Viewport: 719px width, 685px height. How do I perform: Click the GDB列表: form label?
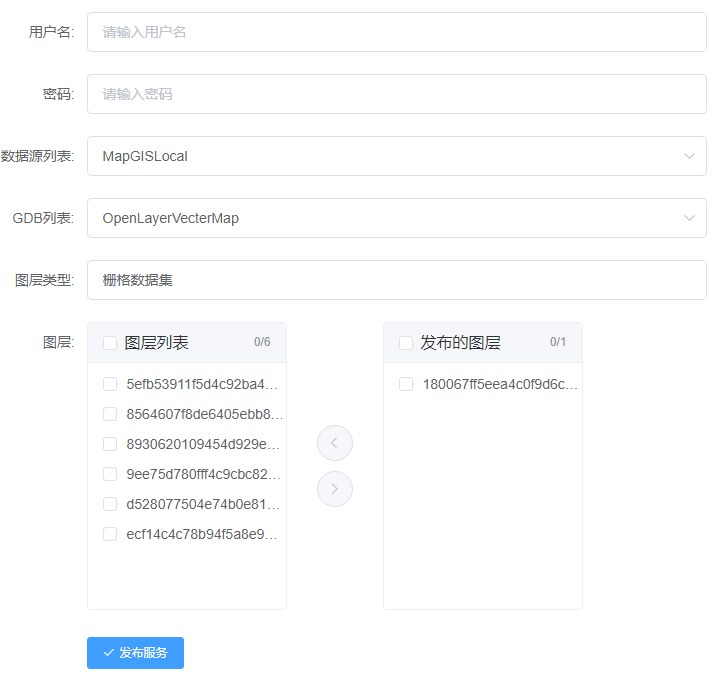pyautogui.click(x=43, y=218)
